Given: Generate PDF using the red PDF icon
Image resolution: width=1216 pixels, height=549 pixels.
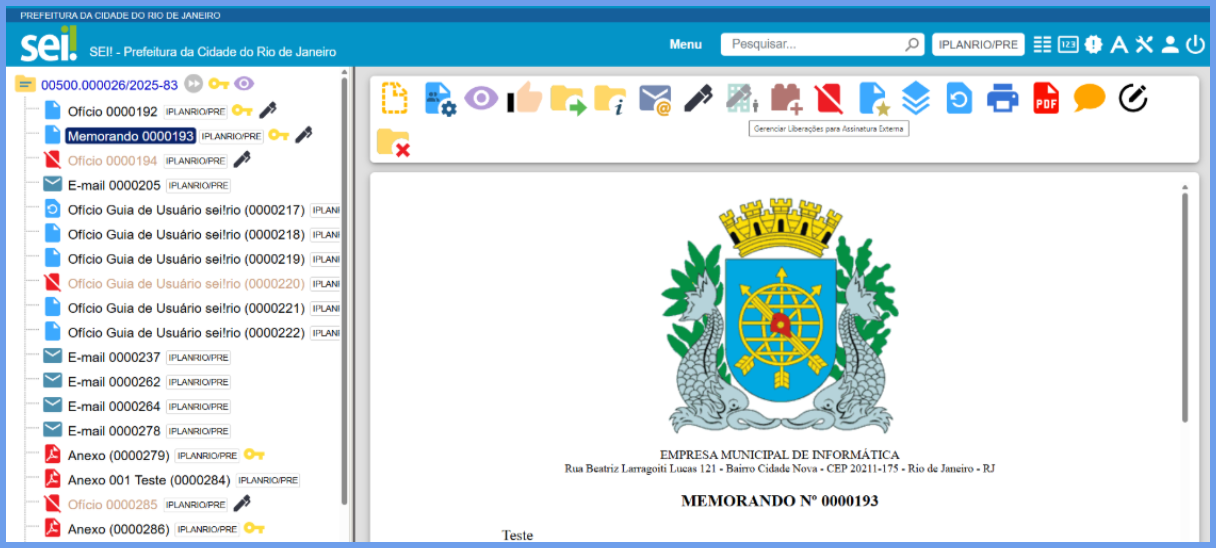Looking at the screenshot, I should [1046, 98].
